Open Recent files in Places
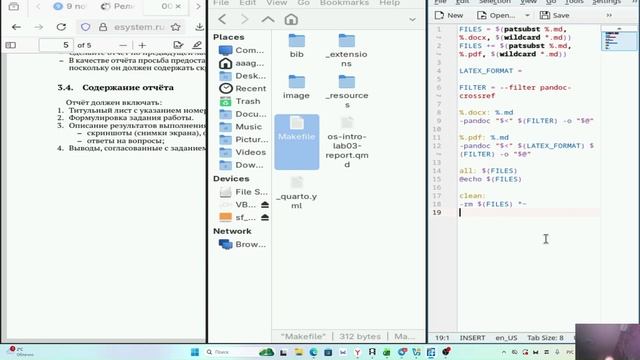Image resolution: width=640 pixels, height=360 pixels. pyautogui.click(x=242, y=89)
